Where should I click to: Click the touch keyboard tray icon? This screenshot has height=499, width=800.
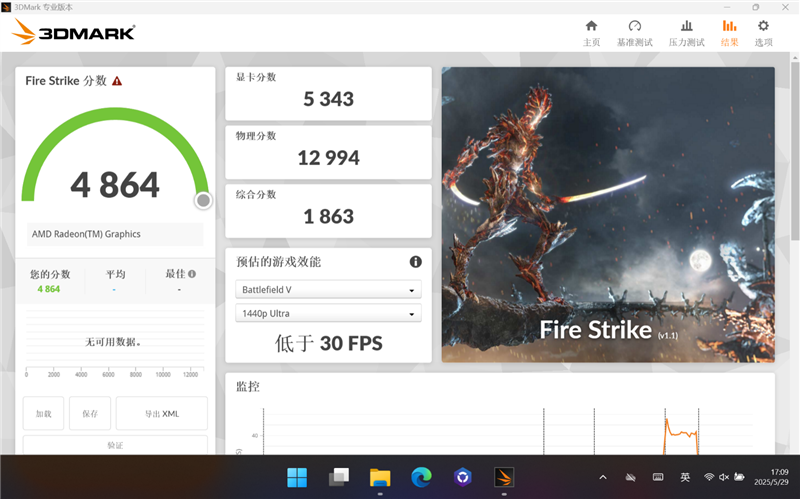pyautogui.click(x=658, y=478)
